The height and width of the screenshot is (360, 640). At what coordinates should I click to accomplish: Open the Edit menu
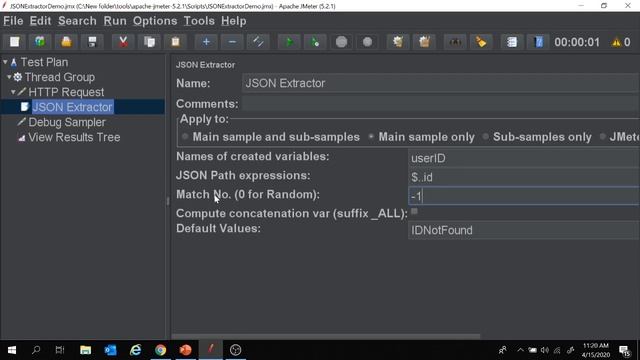coord(40,21)
